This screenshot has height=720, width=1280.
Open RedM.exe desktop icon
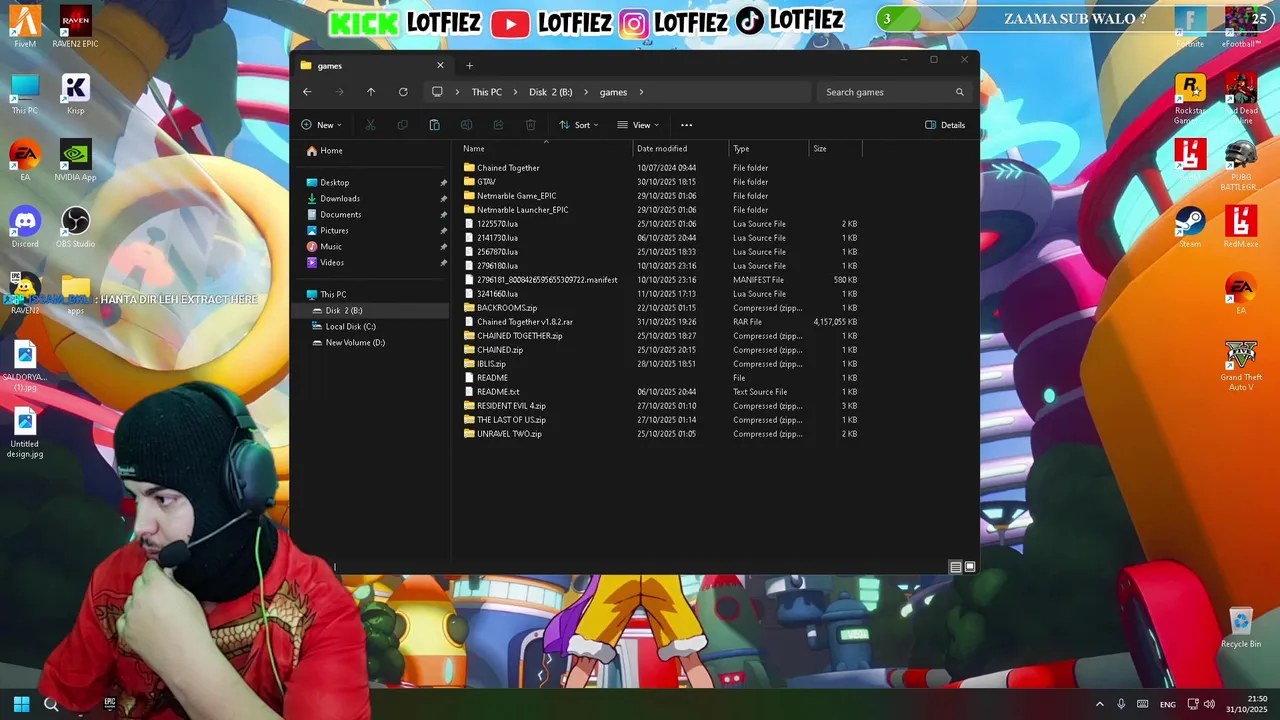1241,227
